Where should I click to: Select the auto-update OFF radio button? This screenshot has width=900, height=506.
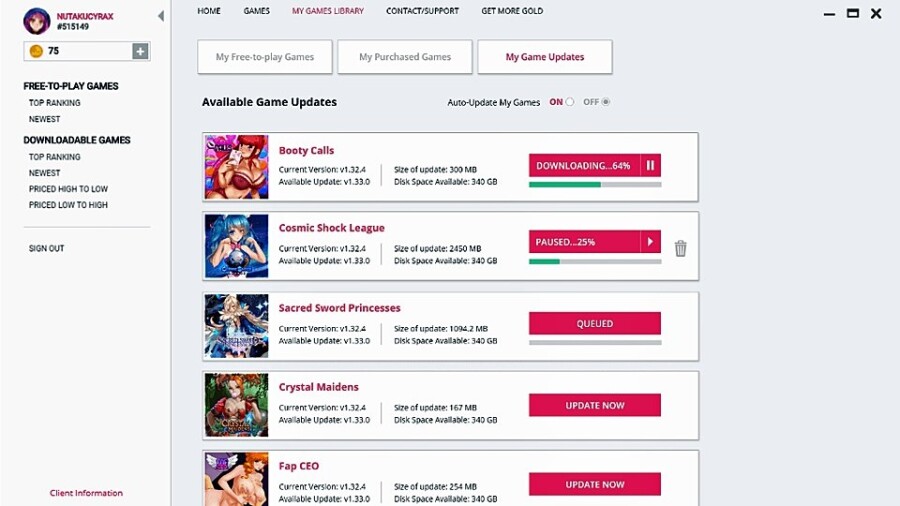click(606, 102)
